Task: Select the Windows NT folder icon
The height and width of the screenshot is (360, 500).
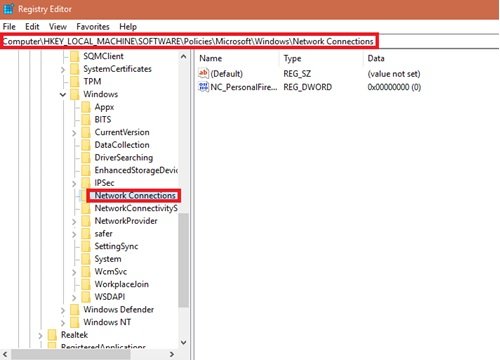Action: [75, 322]
